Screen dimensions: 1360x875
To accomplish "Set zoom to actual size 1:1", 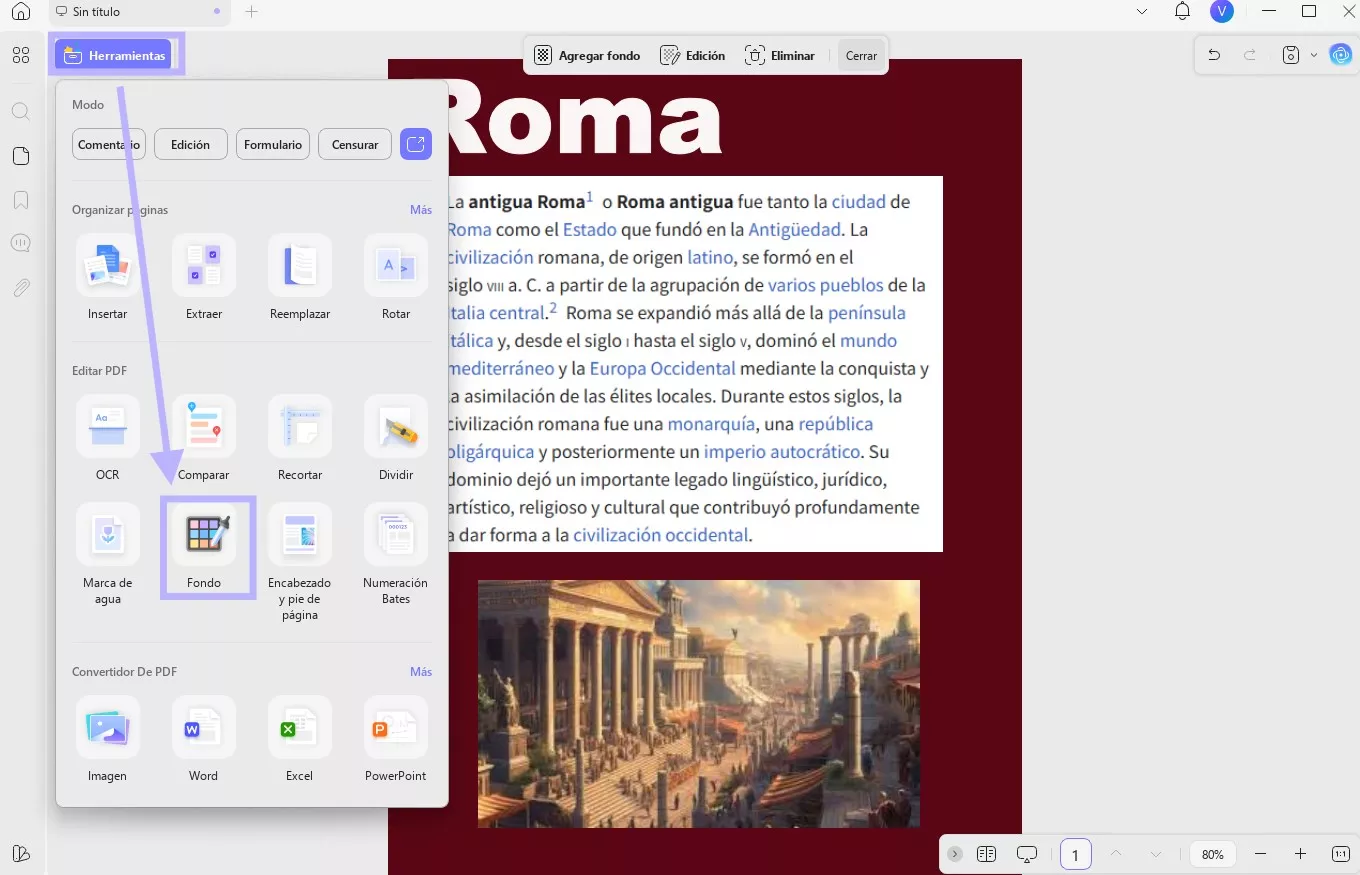I will point(1341,854).
